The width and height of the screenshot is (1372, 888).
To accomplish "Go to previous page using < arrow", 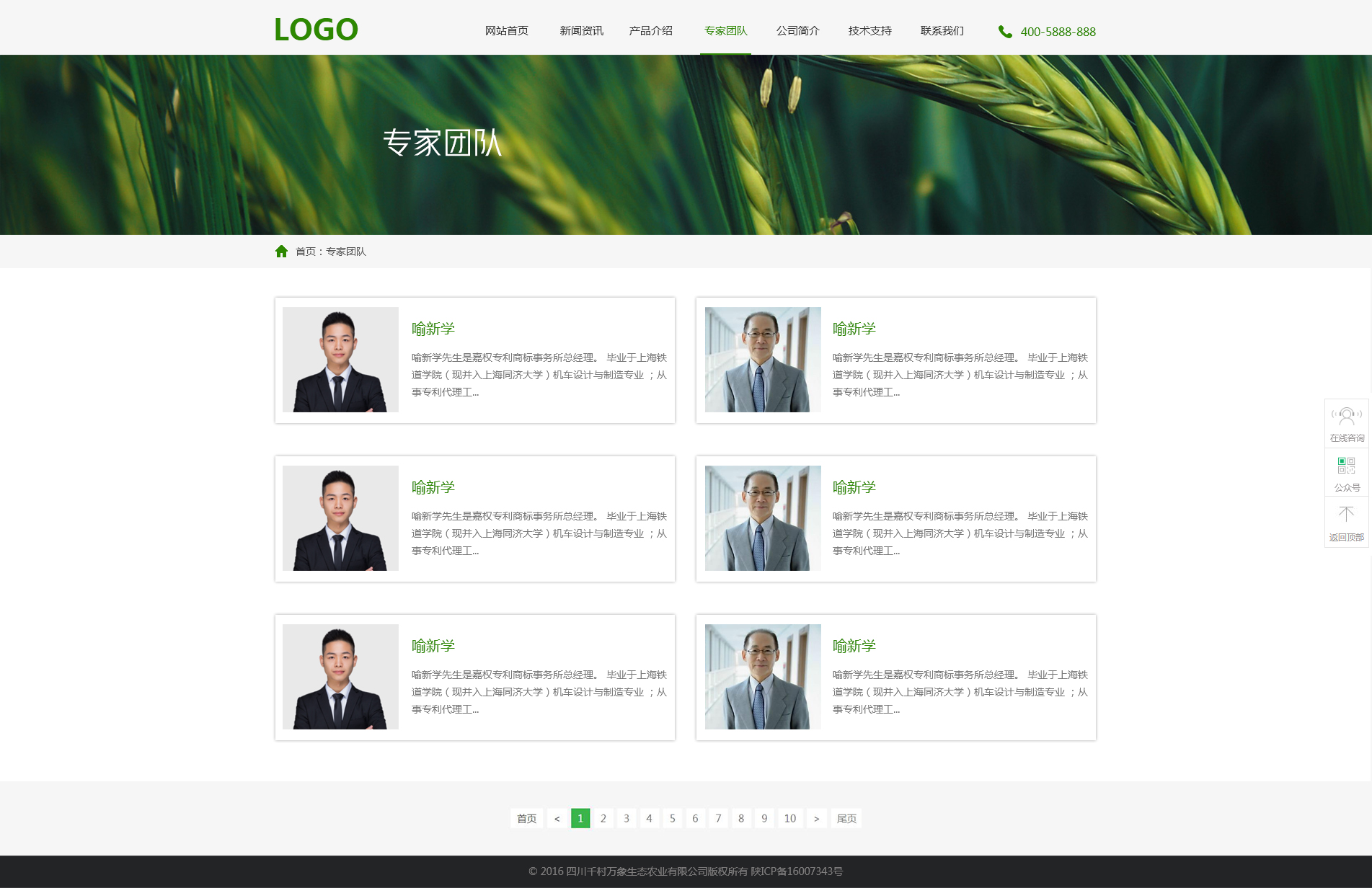I will click(557, 818).
